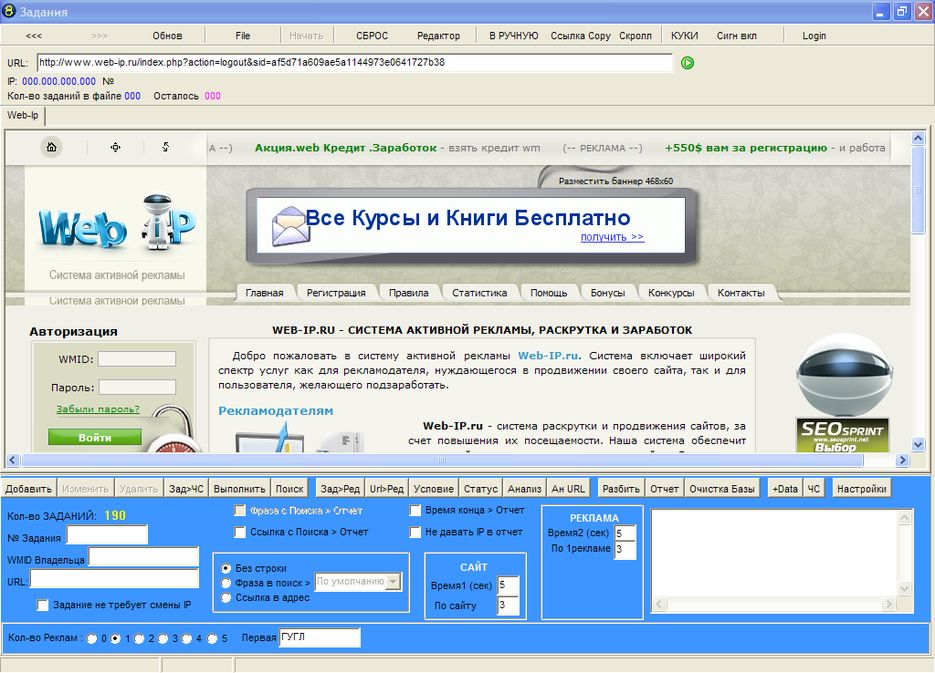
Task: Select the Web-Ip tab
Action: point(23,115)
